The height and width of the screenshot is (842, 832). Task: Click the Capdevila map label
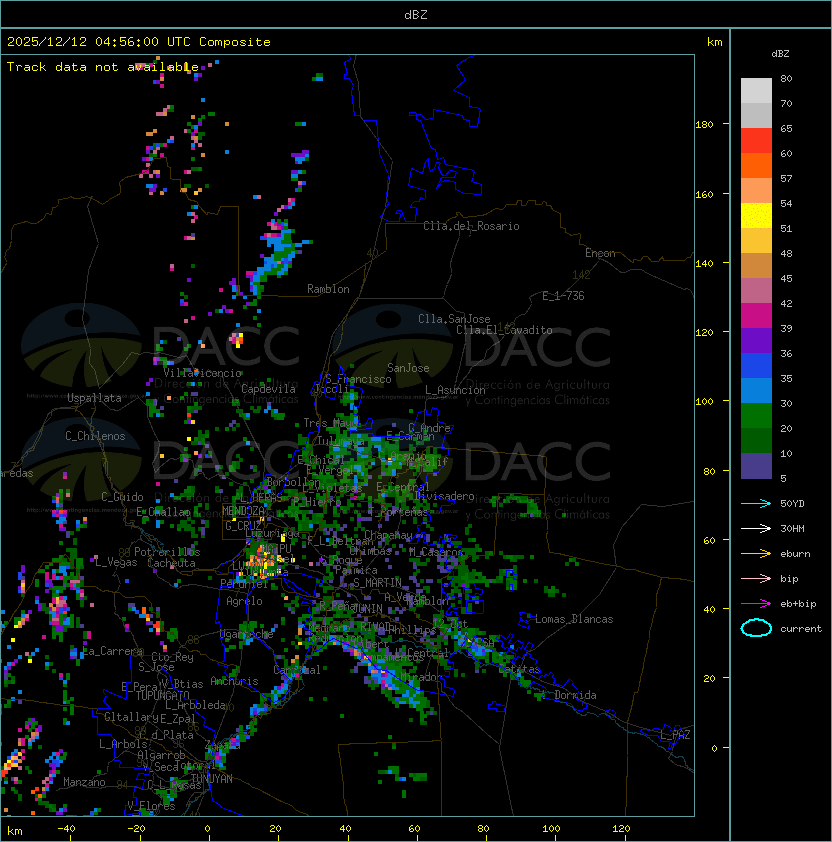click(x=269, y=389)
